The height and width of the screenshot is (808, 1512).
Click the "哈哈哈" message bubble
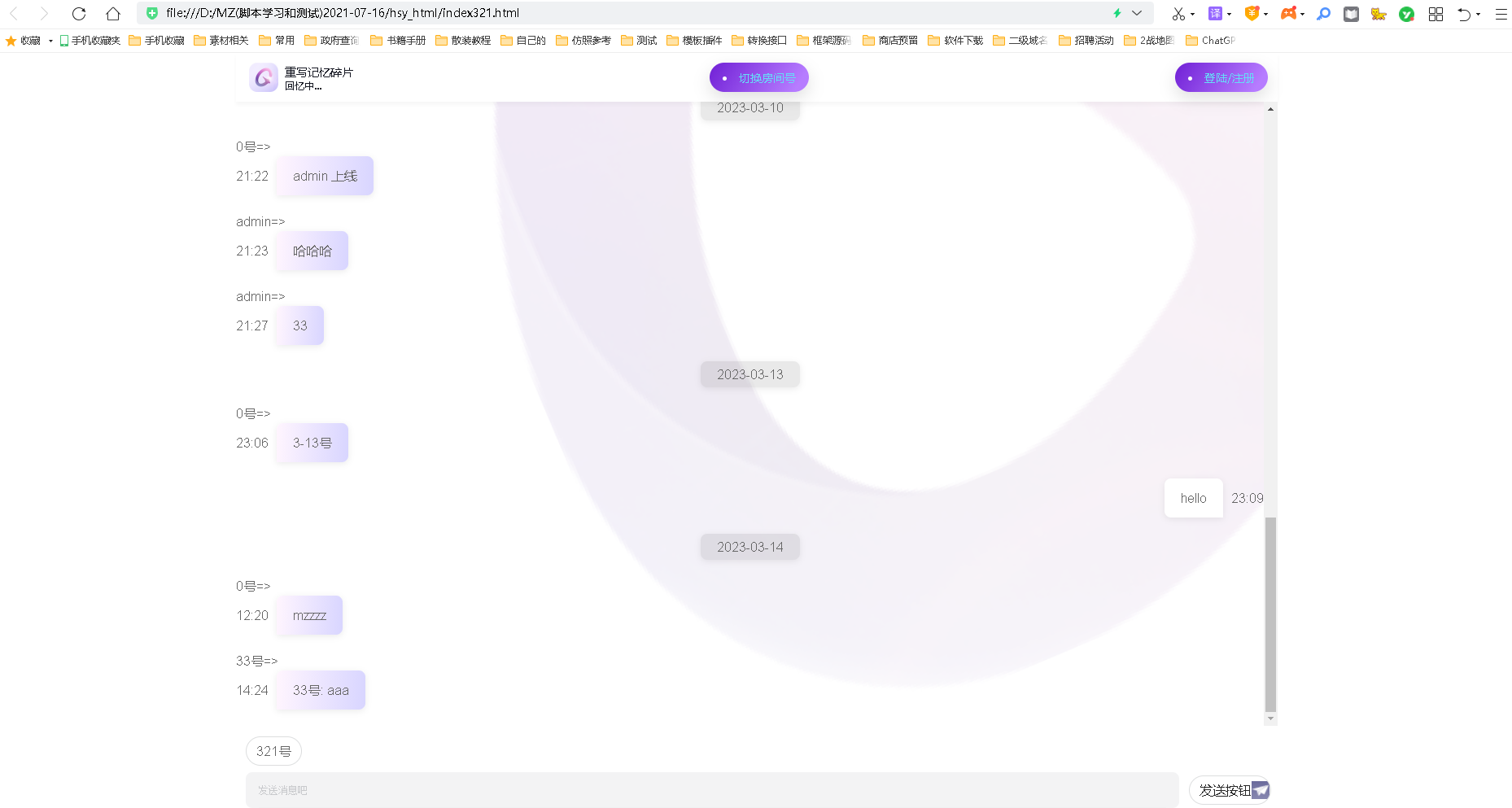pos(312,251)
